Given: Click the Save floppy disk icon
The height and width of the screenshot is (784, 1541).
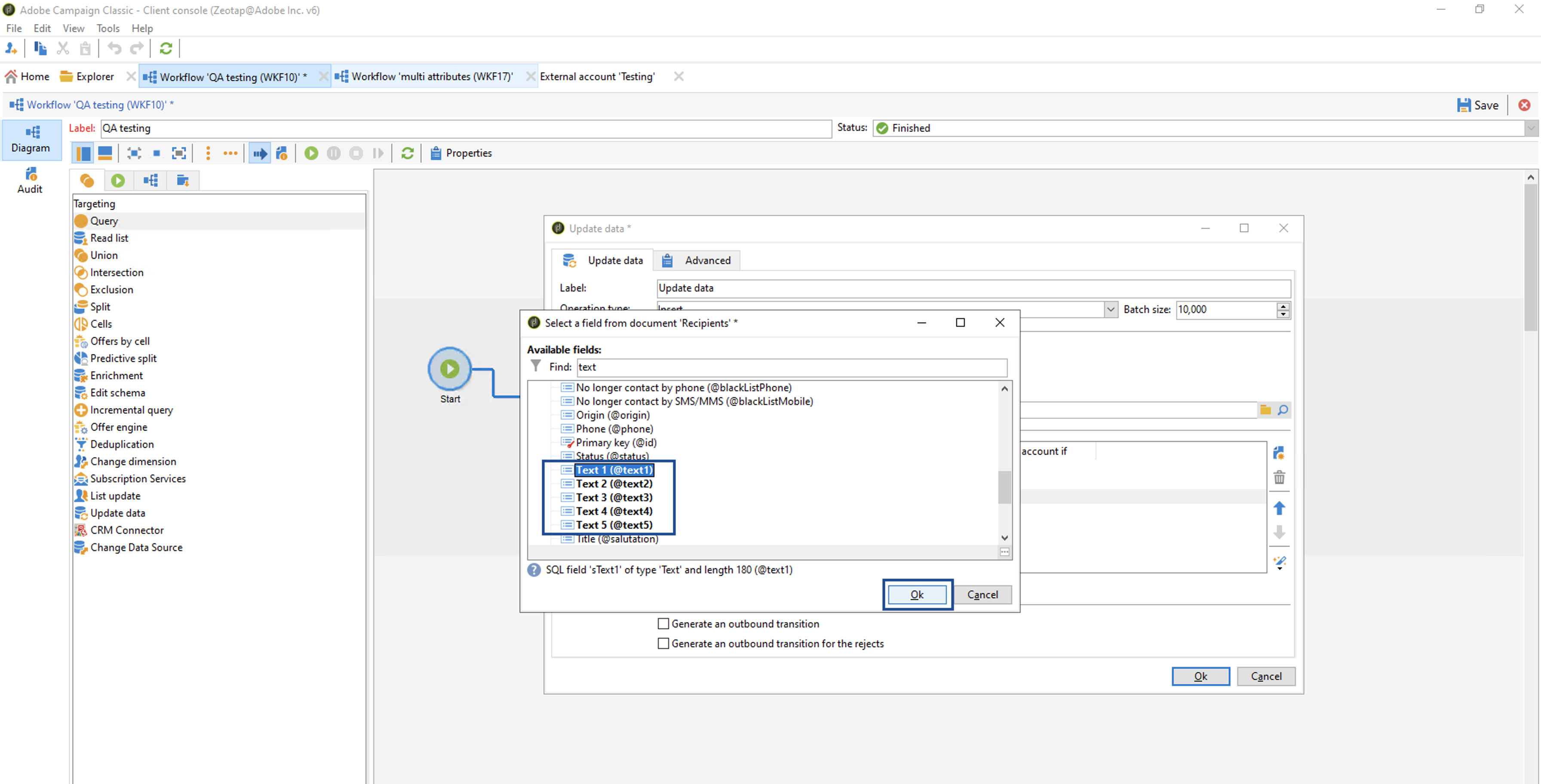Looking at the screenshot, I should pyautogui.click(x=1463, y=105).
